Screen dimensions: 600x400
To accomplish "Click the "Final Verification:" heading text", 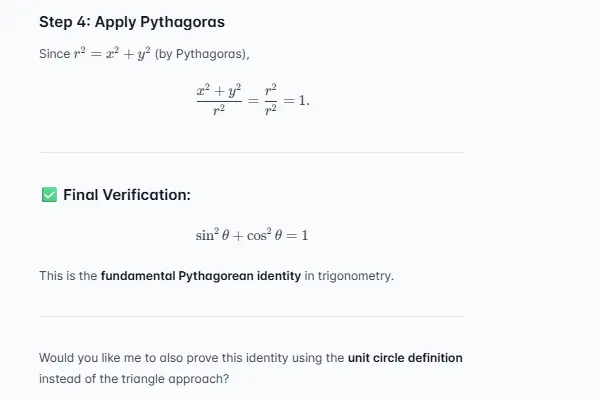I will point(126,194).
